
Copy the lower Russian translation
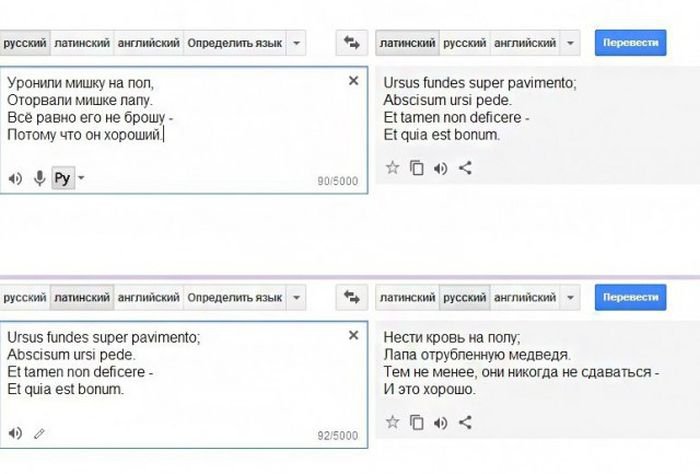(417, 422)
